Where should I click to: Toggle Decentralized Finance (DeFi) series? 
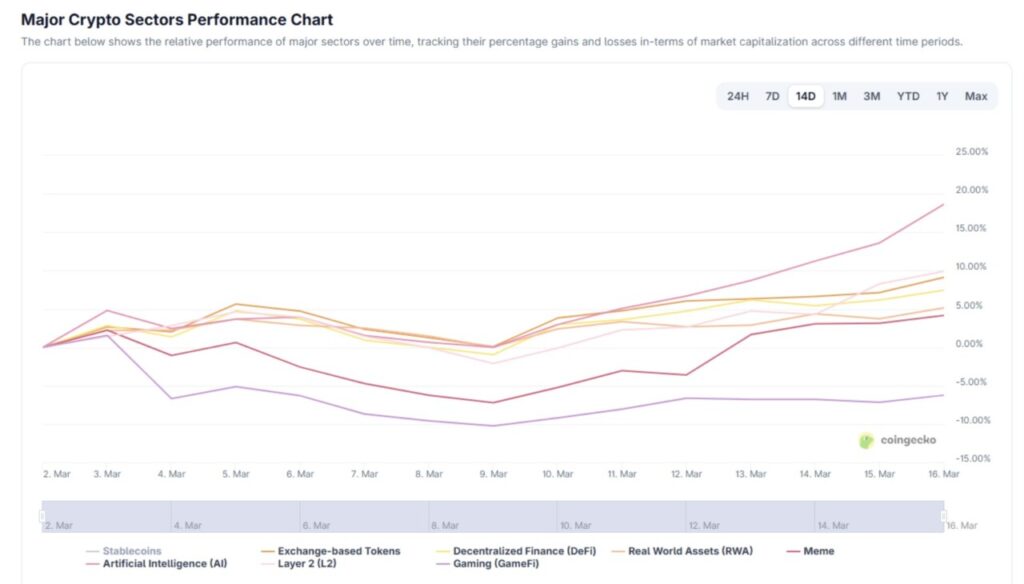[x=520, y=551]
